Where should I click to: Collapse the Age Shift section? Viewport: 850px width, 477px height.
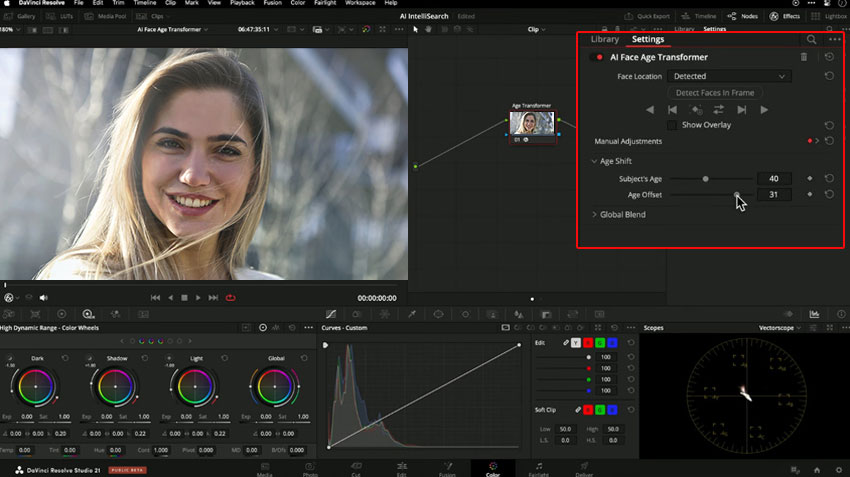594,161
